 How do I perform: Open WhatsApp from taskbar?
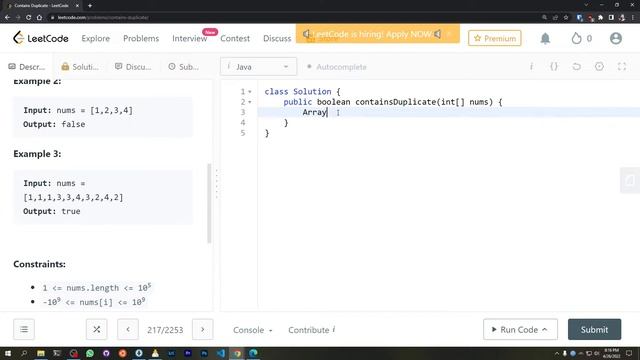click(90, 353)
